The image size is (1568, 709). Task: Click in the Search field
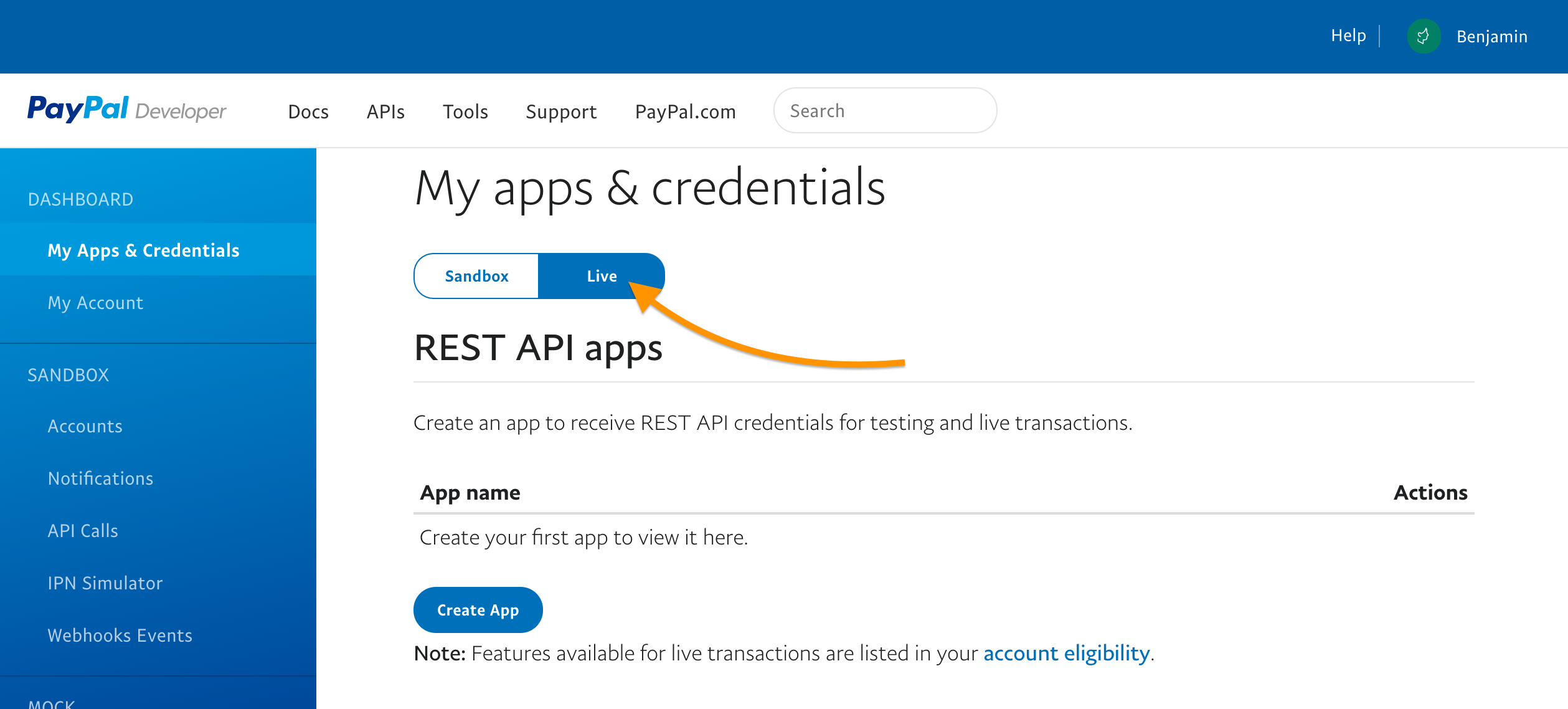884,110
